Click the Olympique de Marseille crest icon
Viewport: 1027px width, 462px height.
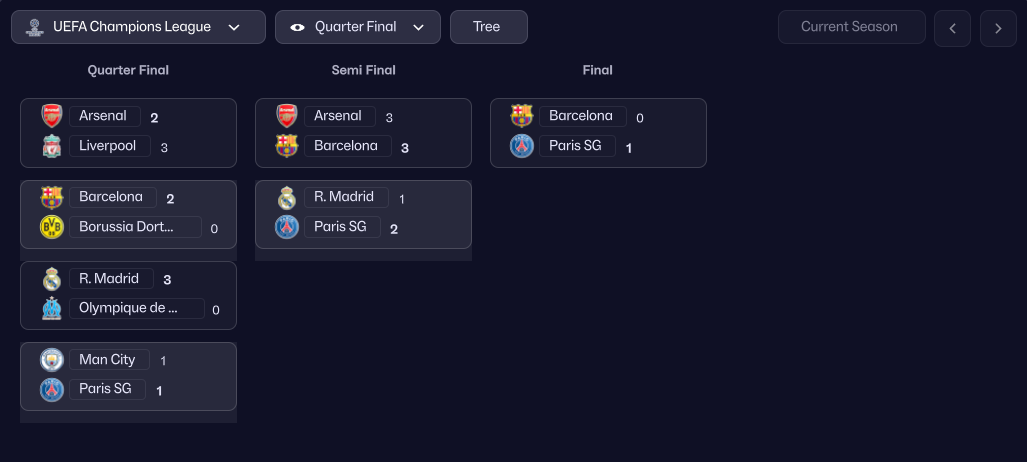[x=52, y=309]
